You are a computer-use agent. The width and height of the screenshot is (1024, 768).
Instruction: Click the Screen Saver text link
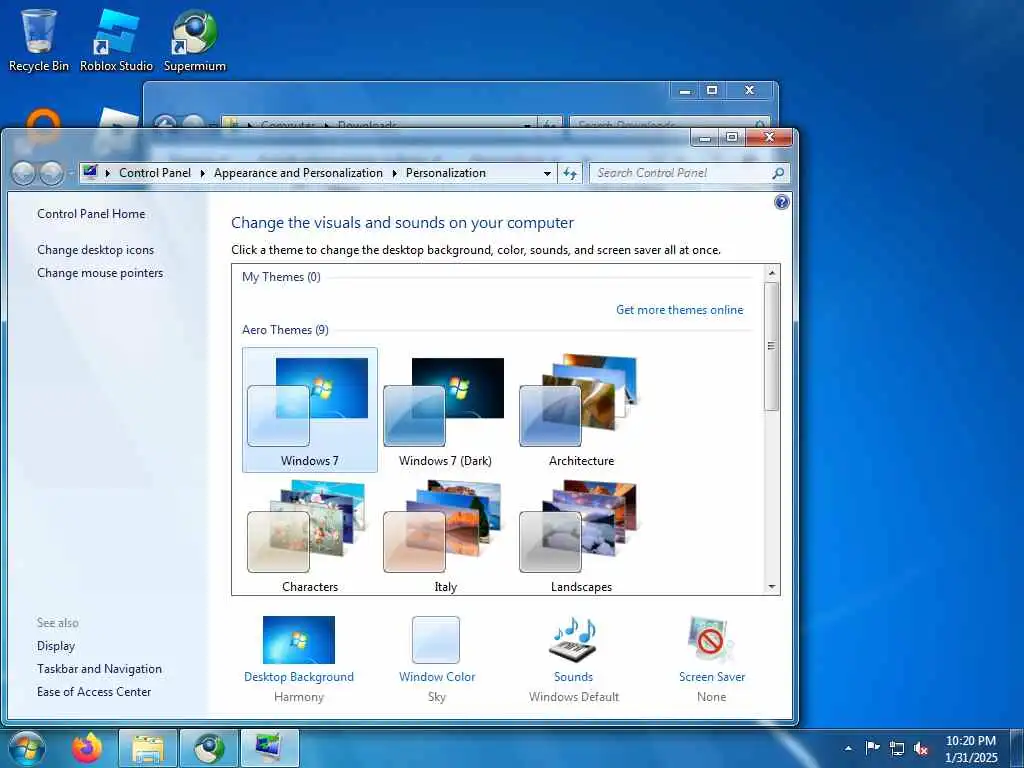[712, 677]
